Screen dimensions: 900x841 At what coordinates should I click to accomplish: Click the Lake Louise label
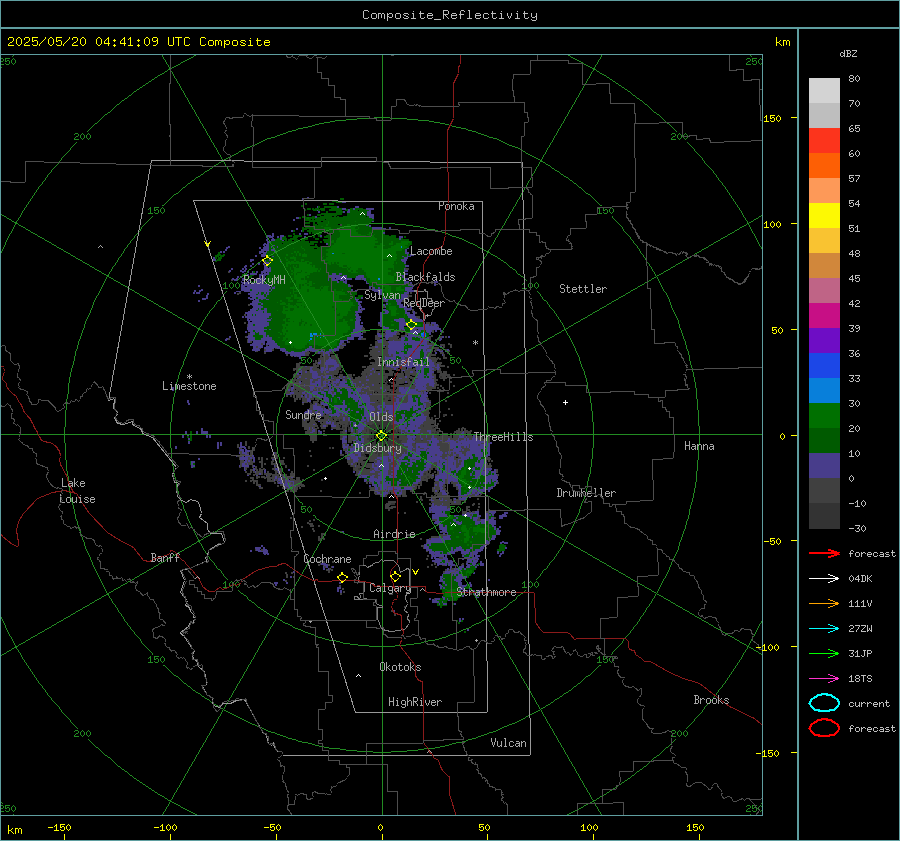pos(77,491)
